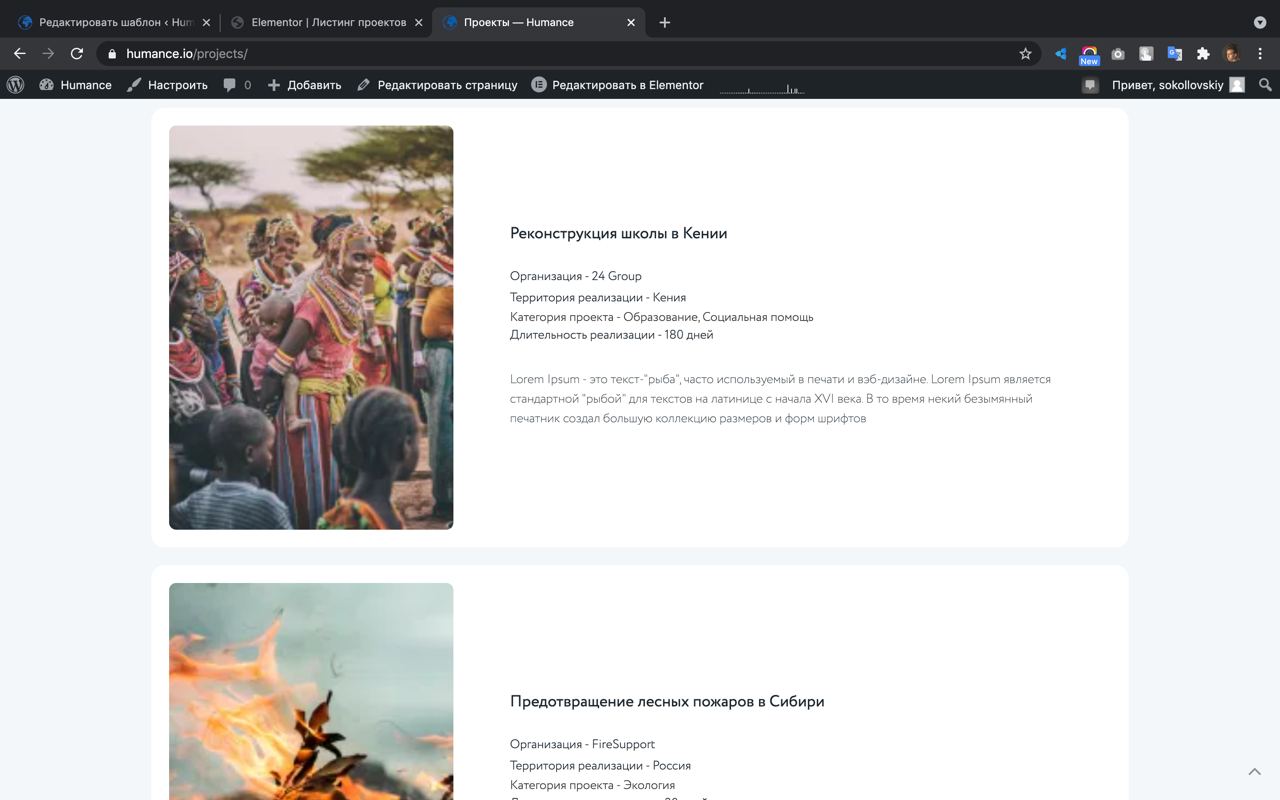Click text Организация - 24 Group
Viewport: 1280px width, 800px height.
(x=576, y=276)
